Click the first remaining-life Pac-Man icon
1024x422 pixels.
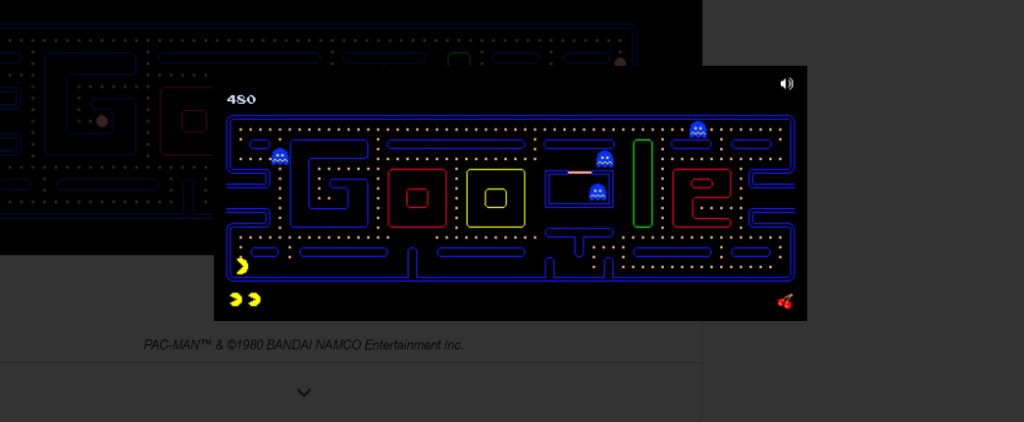[236, 300]
